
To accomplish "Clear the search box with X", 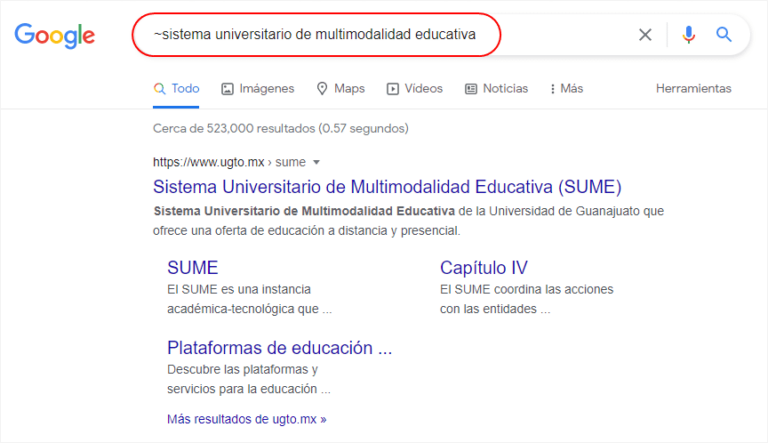I will click(645, 35).
